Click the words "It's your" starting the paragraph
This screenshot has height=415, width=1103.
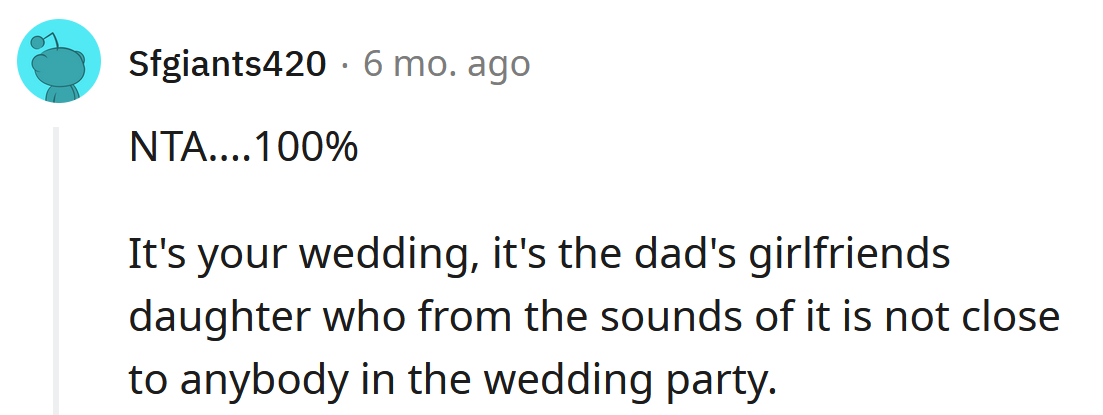(x=194, y=256)
